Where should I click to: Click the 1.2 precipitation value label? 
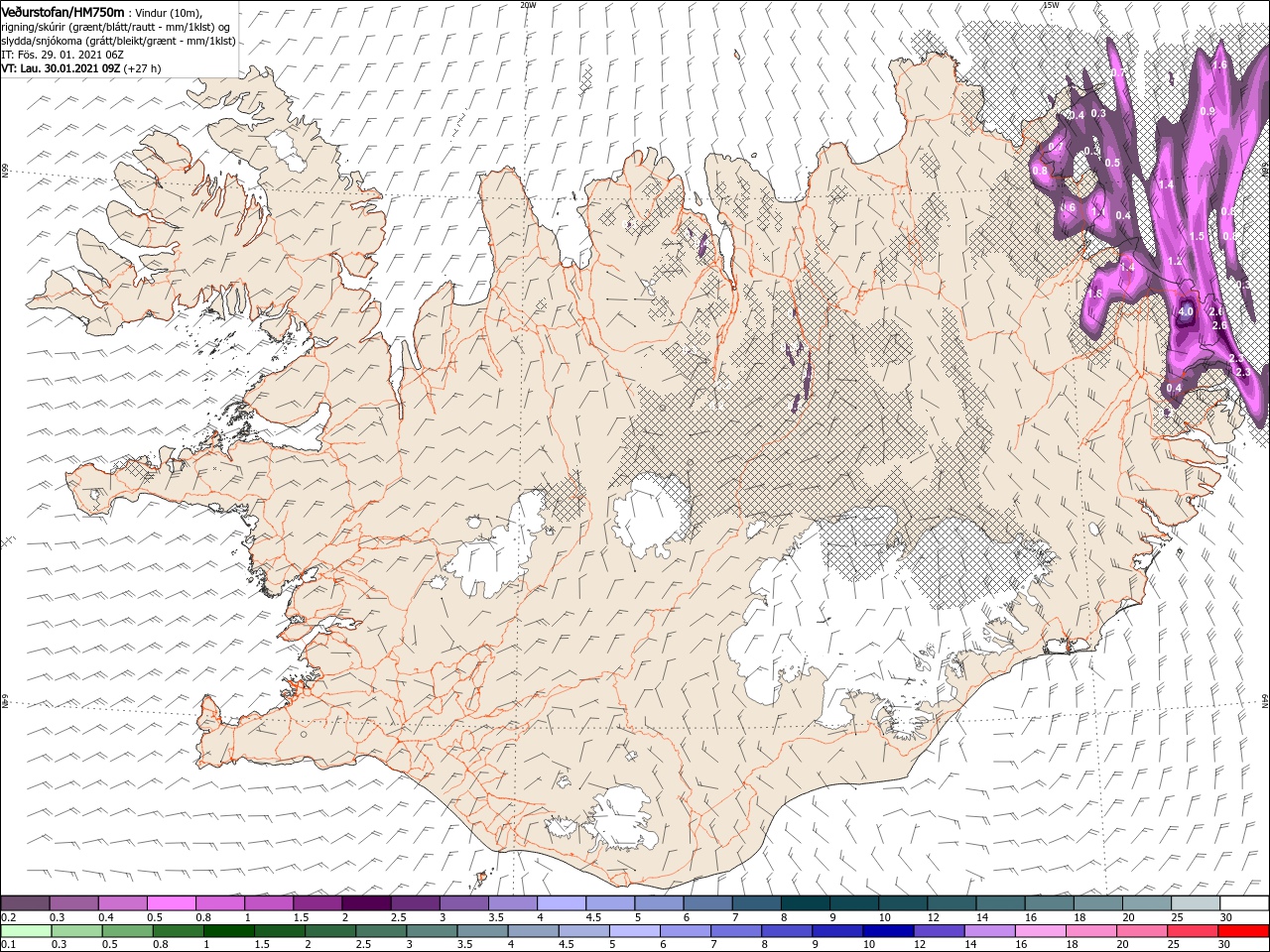(x=1176, y=261)
